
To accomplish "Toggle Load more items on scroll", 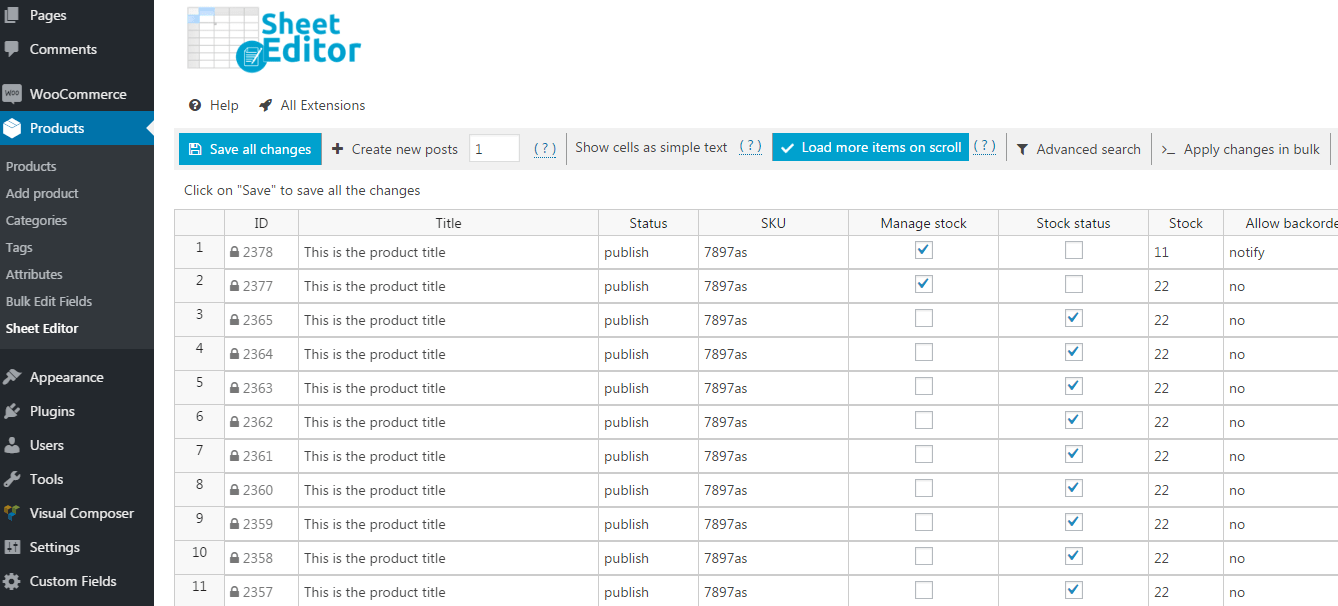I will coord(871,148).
